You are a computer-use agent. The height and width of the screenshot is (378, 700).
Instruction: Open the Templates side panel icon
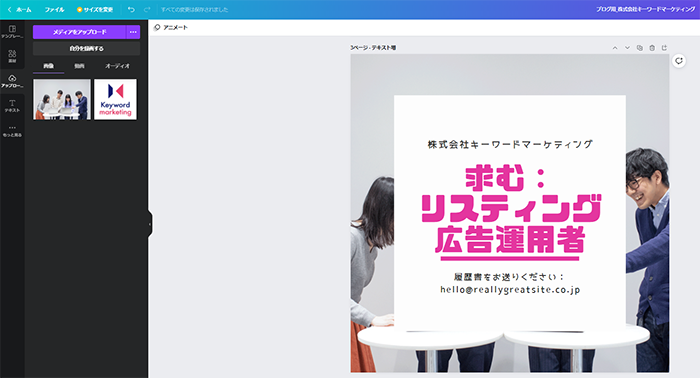pos(12,31)
